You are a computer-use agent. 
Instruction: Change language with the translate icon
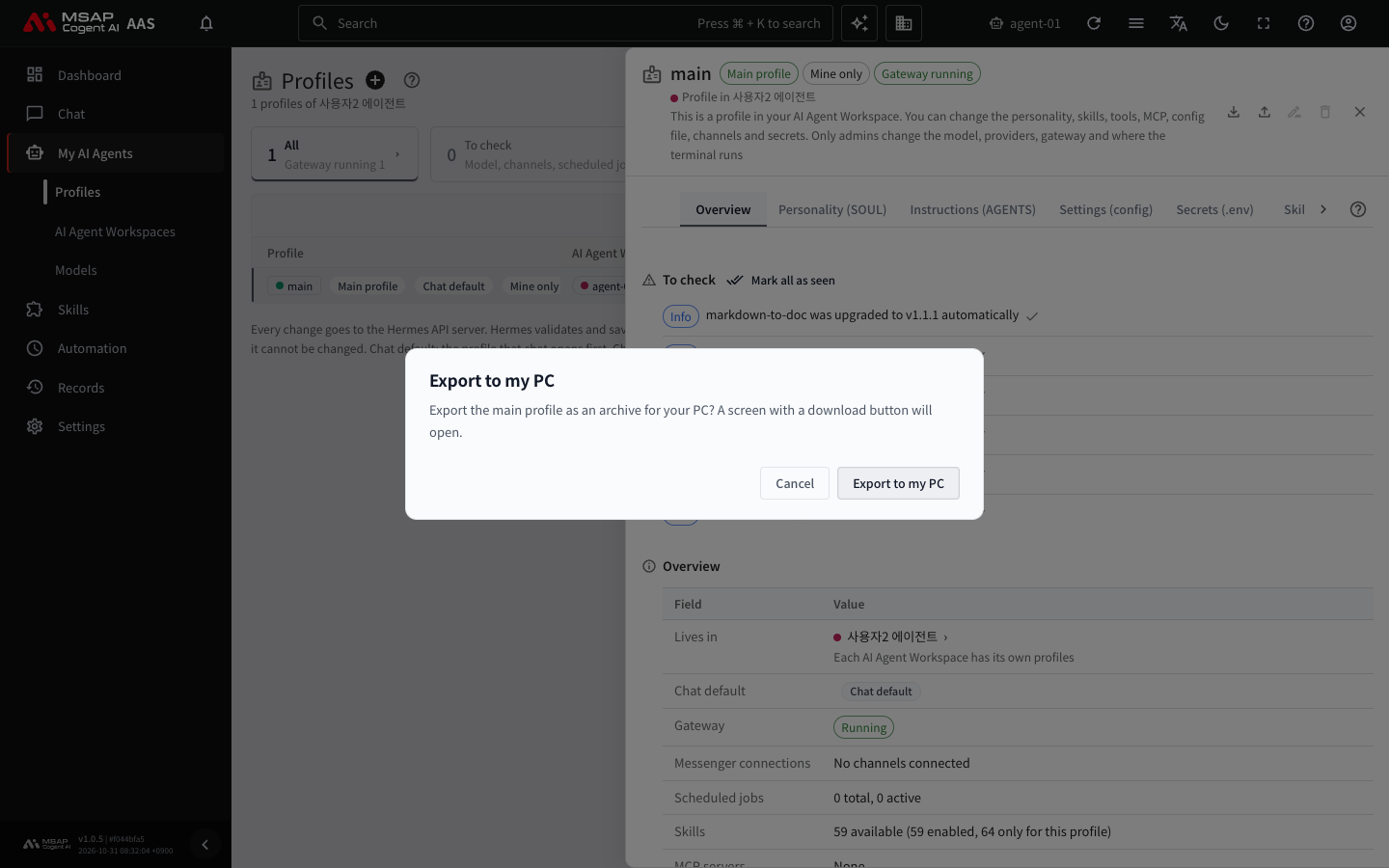(1179, 23)
